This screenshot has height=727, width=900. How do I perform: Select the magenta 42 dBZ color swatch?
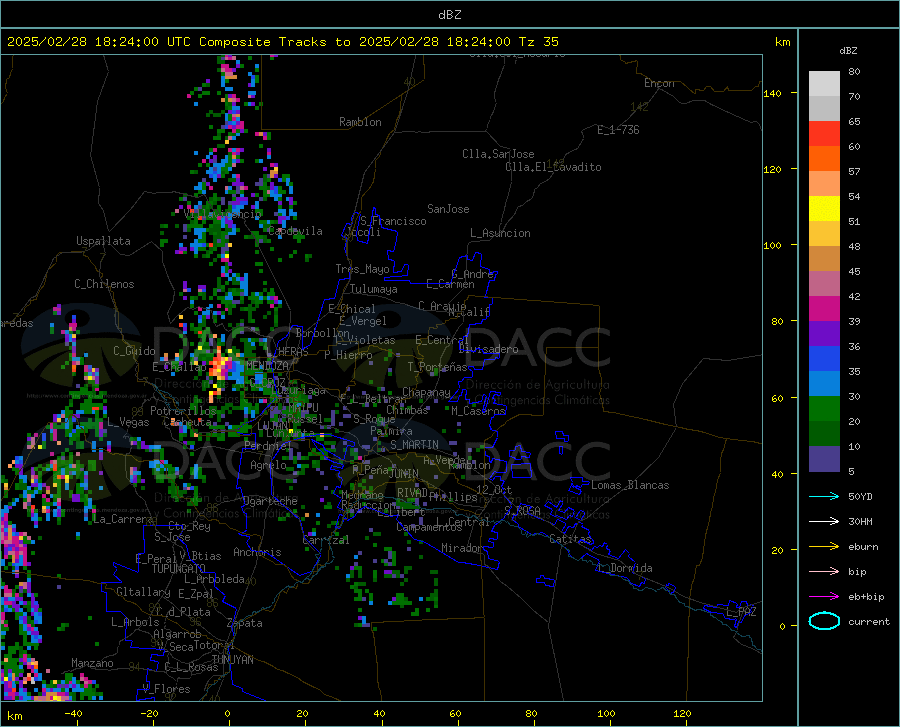coord(824,309)
